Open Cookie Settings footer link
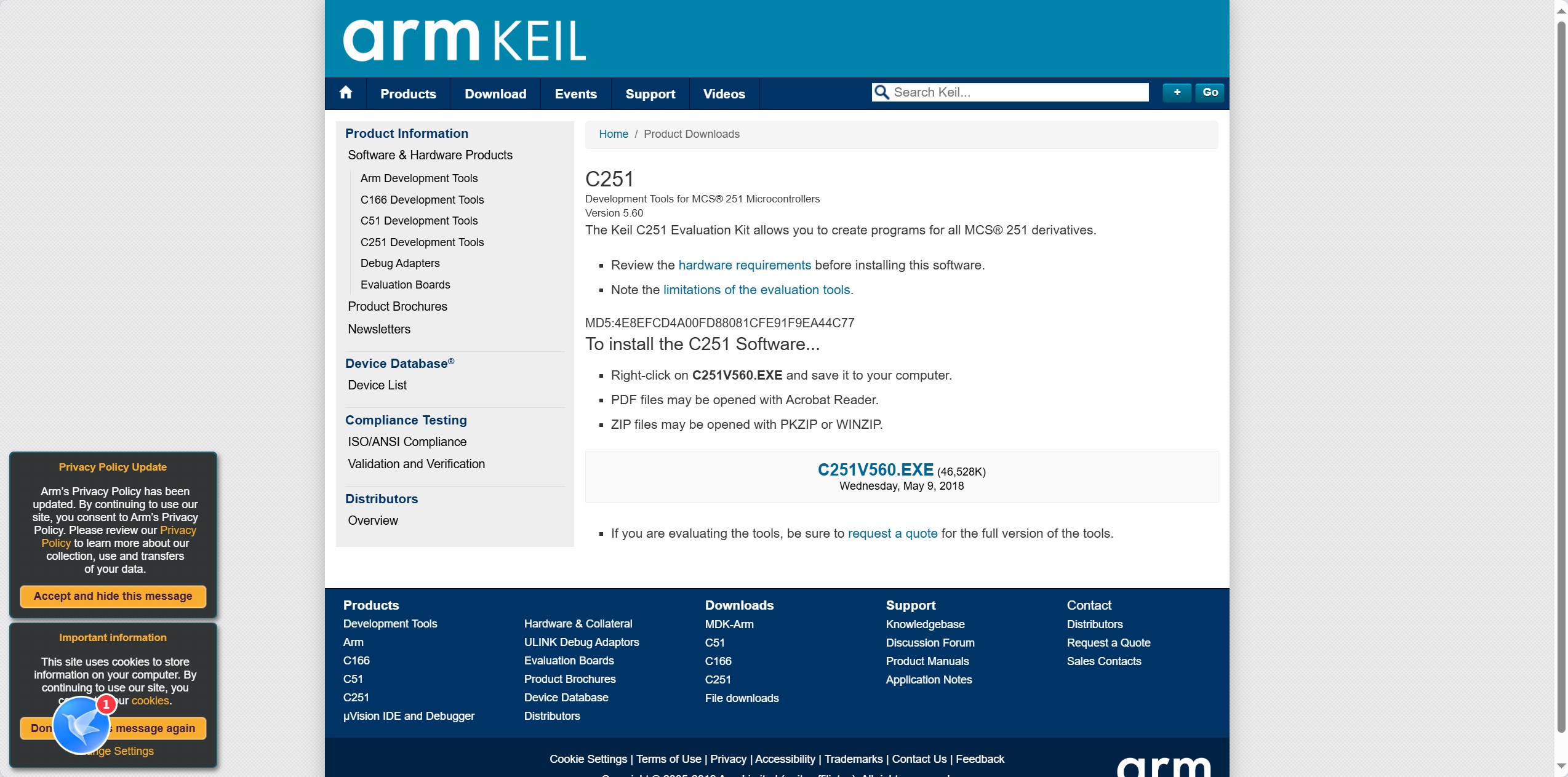This screenshot has height=777, width=1568. click(588, 759)
